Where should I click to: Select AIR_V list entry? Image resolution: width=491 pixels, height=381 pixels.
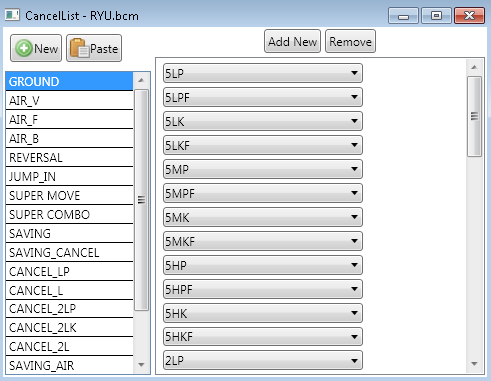[69, 100]
